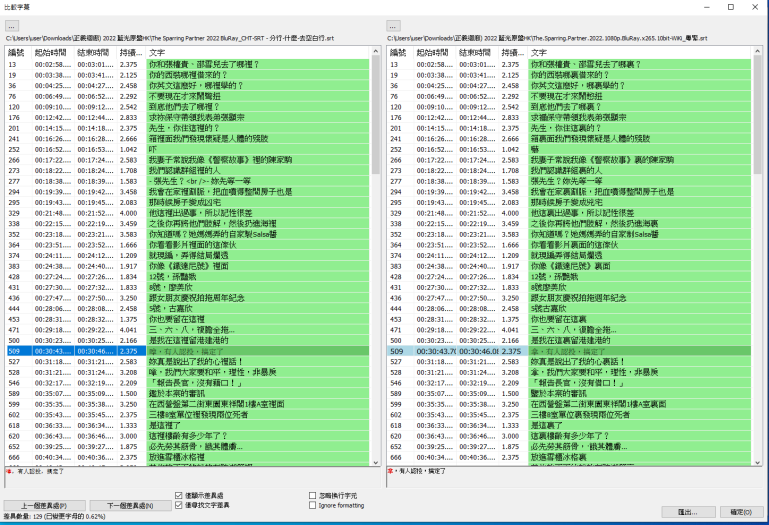Select row 295 in right list

[x=570, y=203]
